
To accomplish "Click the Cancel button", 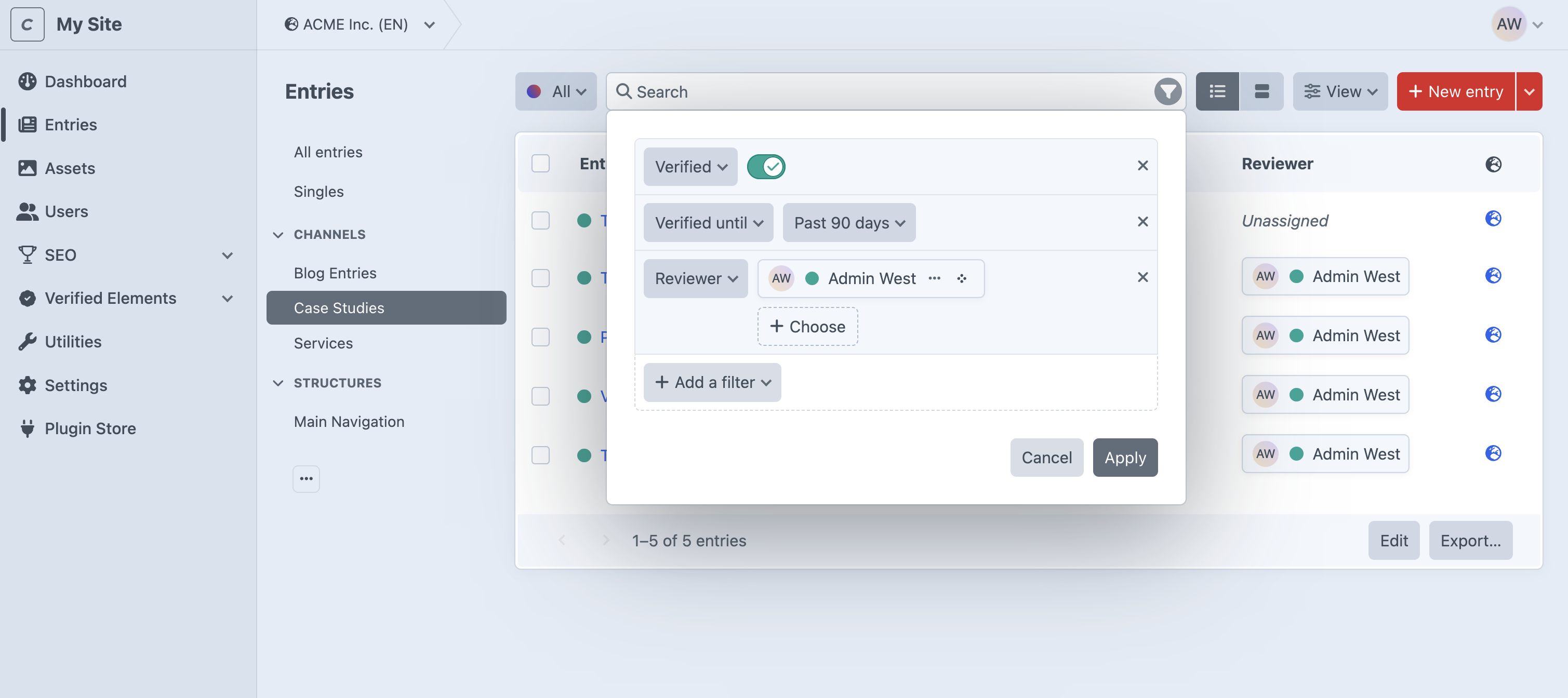I will coord(1046,457).
